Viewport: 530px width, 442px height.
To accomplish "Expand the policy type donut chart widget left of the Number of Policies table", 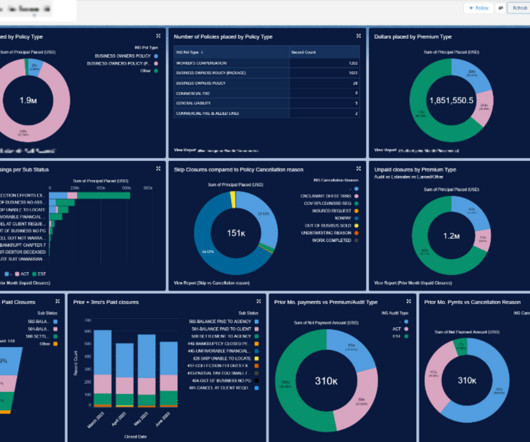I will [158, 36].
